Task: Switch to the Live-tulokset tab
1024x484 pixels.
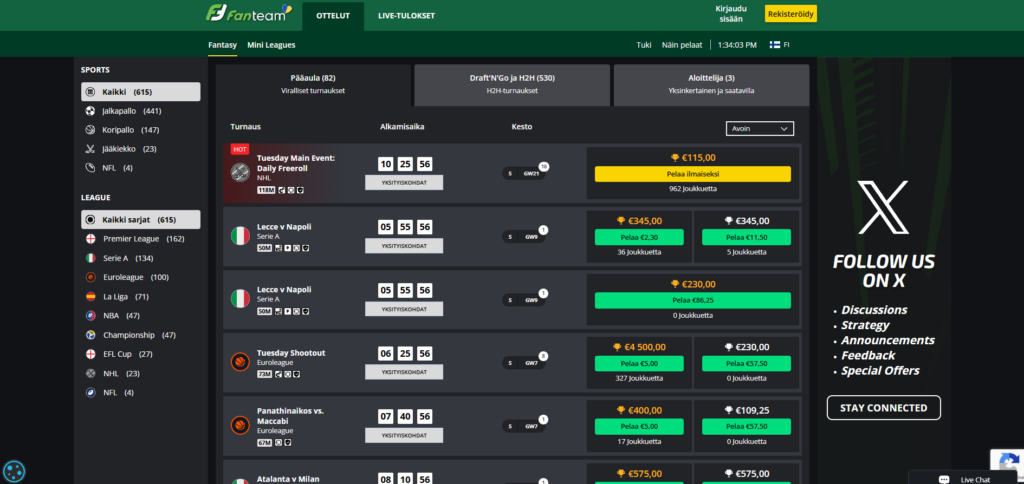Action: [406, 15]
